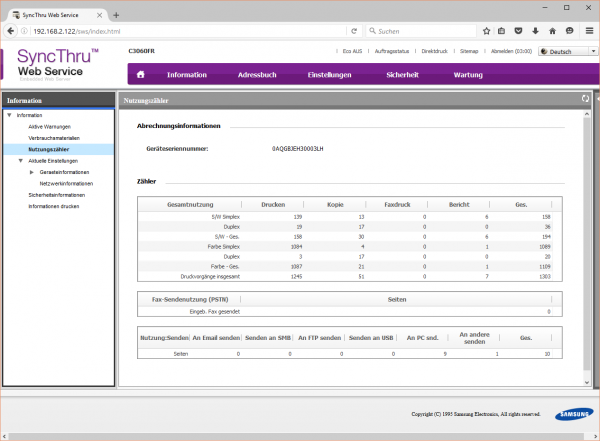Bookmark this page with the star icon

click(x=486, y=31)
